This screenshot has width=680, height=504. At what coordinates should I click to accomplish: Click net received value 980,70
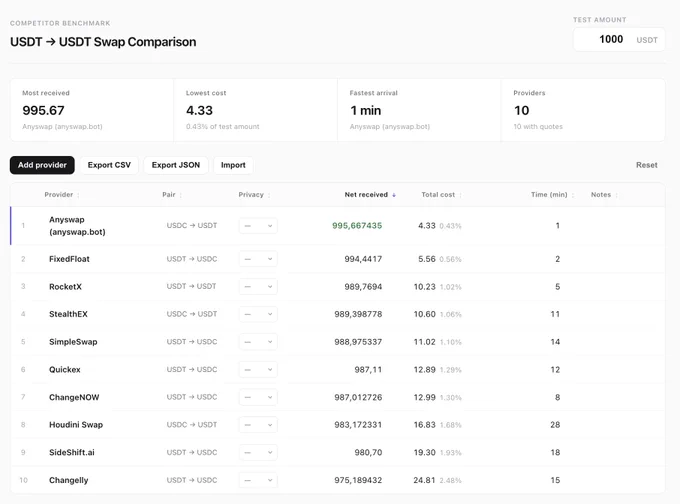coord(368,453)
